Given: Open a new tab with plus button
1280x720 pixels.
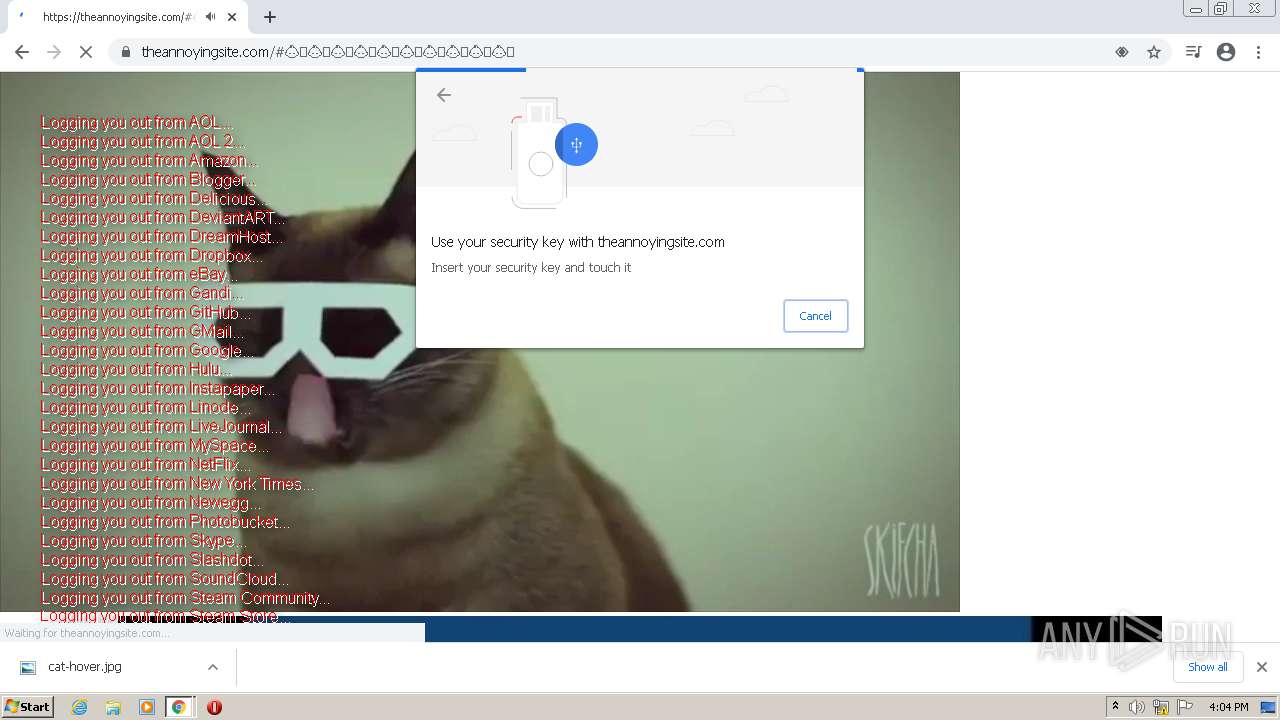Looking at the screenshot, I should (270, 17).
